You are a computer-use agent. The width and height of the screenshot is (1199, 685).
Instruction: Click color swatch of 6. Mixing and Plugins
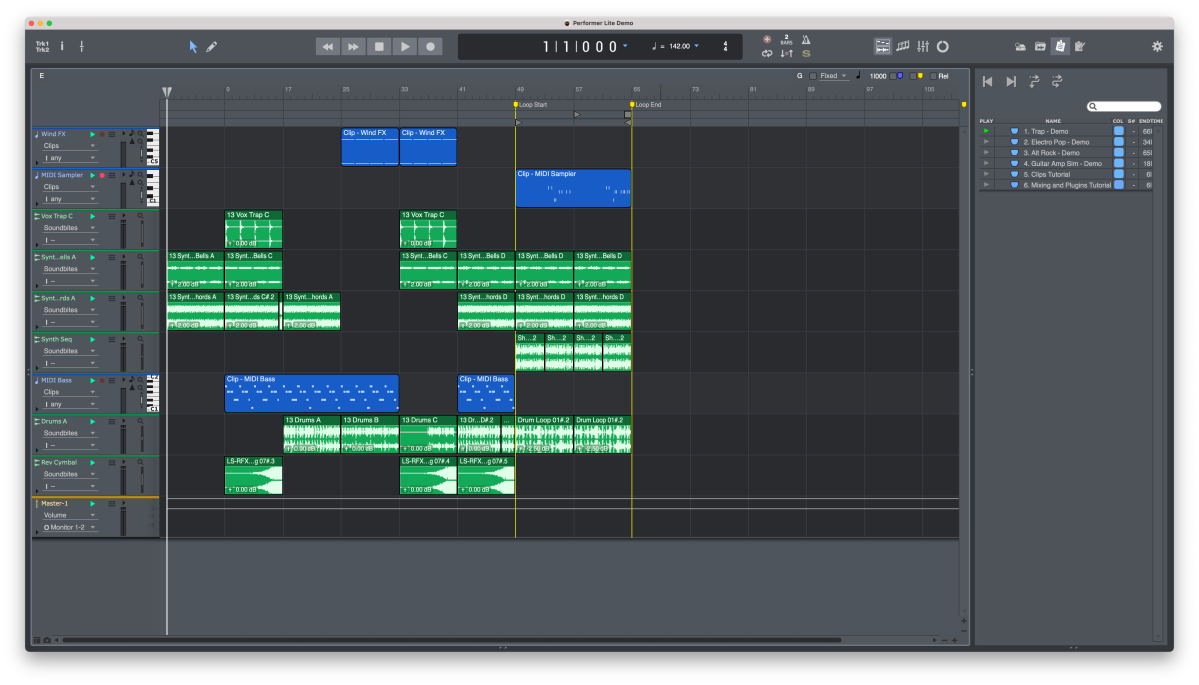[1119, 185]
